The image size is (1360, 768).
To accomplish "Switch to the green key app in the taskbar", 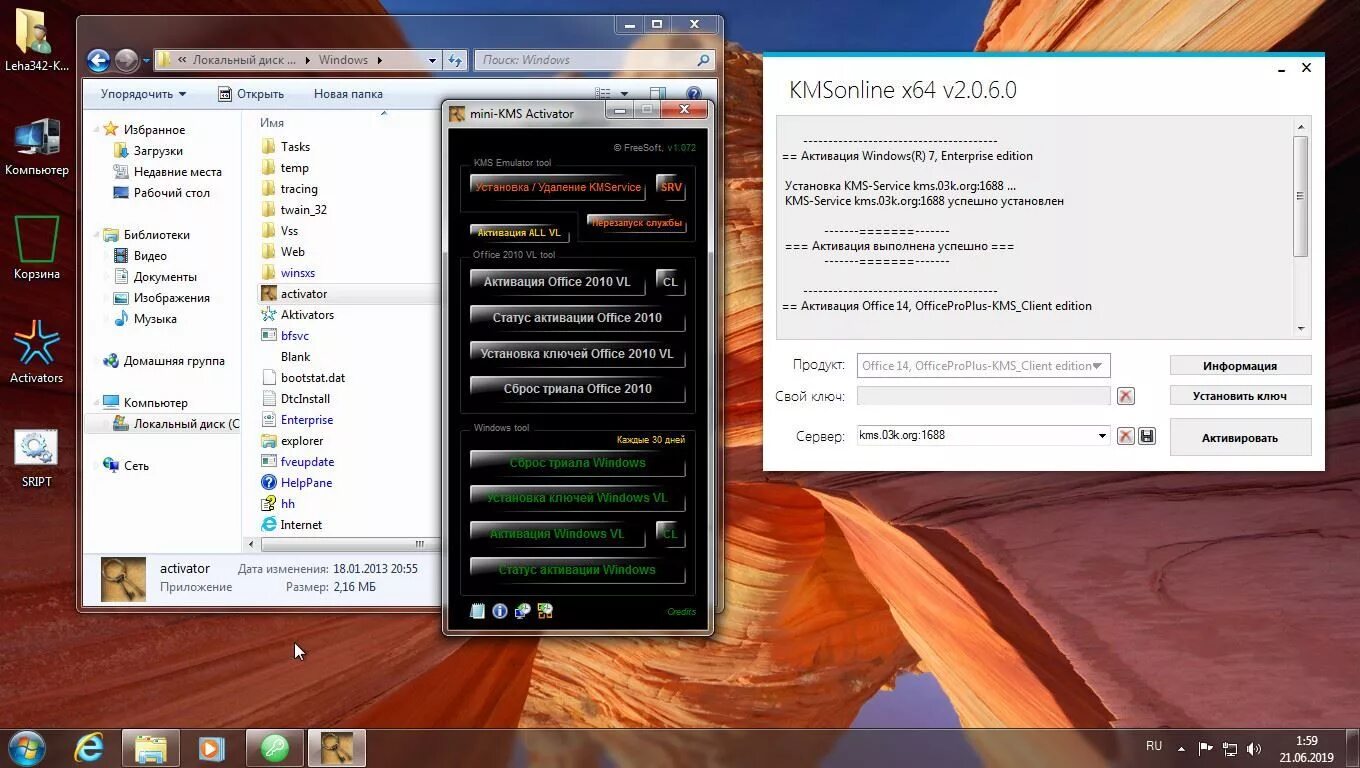I will coord(275,748).
